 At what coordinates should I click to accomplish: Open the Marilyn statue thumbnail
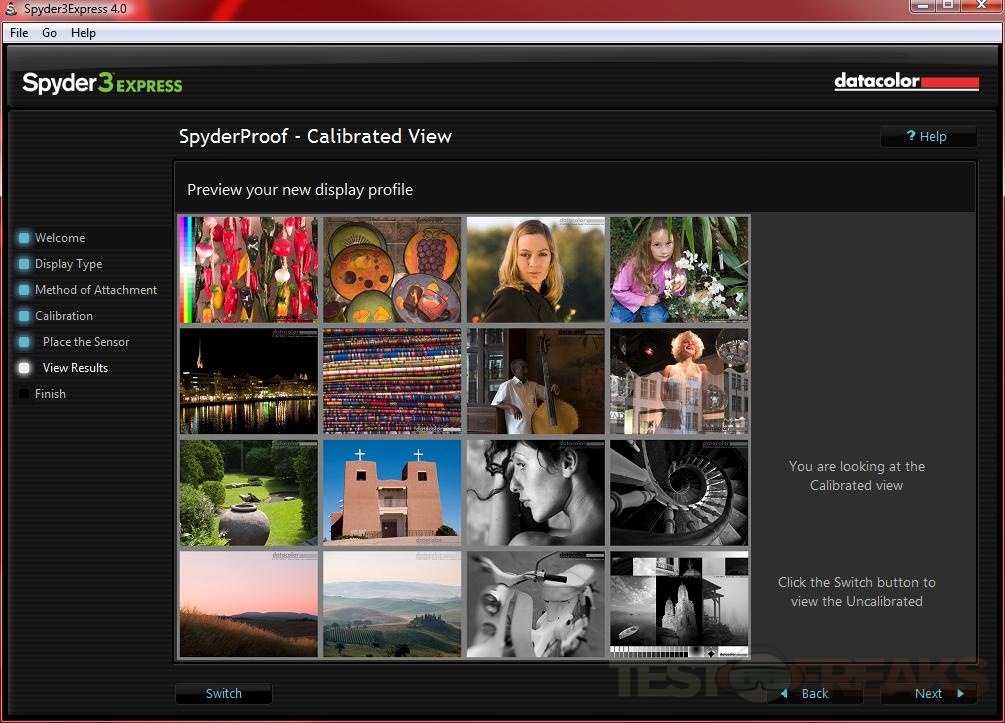679,381
